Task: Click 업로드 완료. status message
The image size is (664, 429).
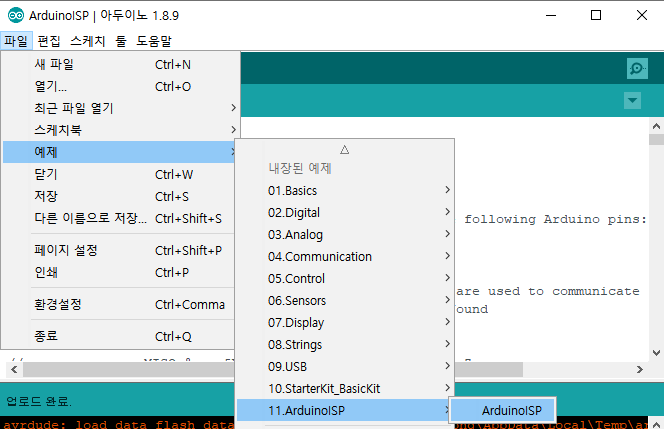Action: point(39,401)
